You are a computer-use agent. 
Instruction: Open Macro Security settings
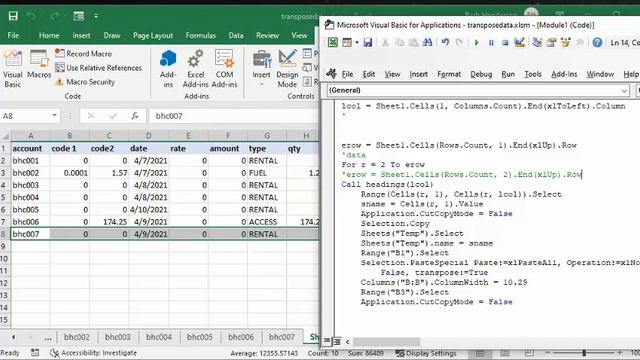click(x=85, y=82)
